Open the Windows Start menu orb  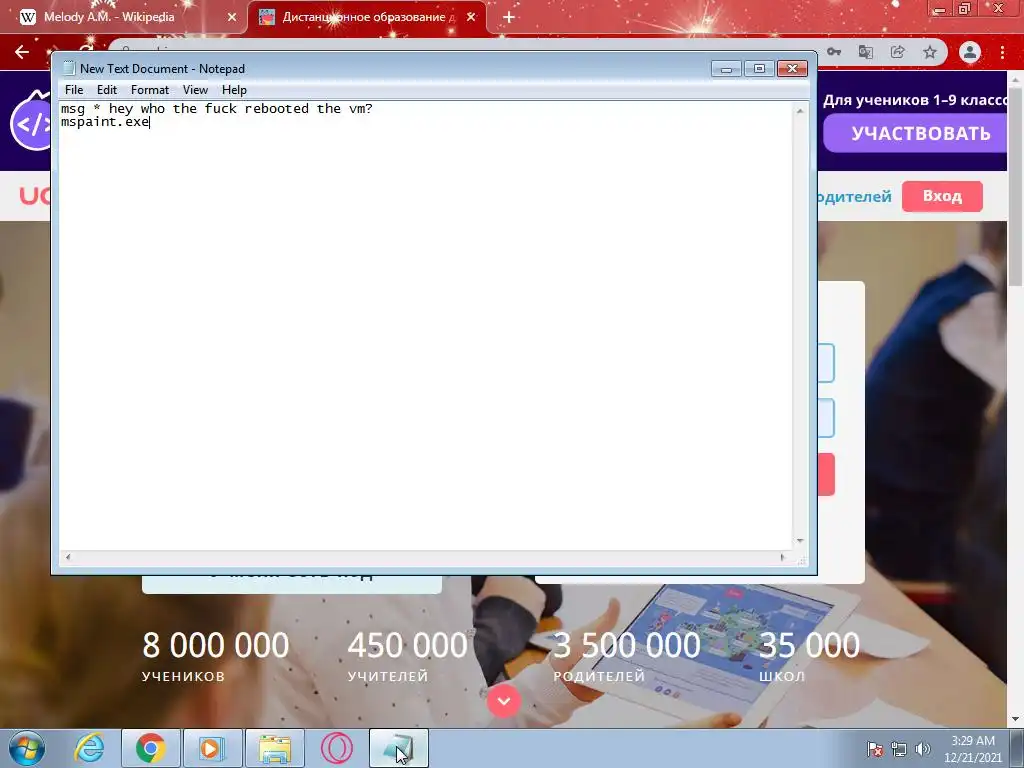[27, 748]
